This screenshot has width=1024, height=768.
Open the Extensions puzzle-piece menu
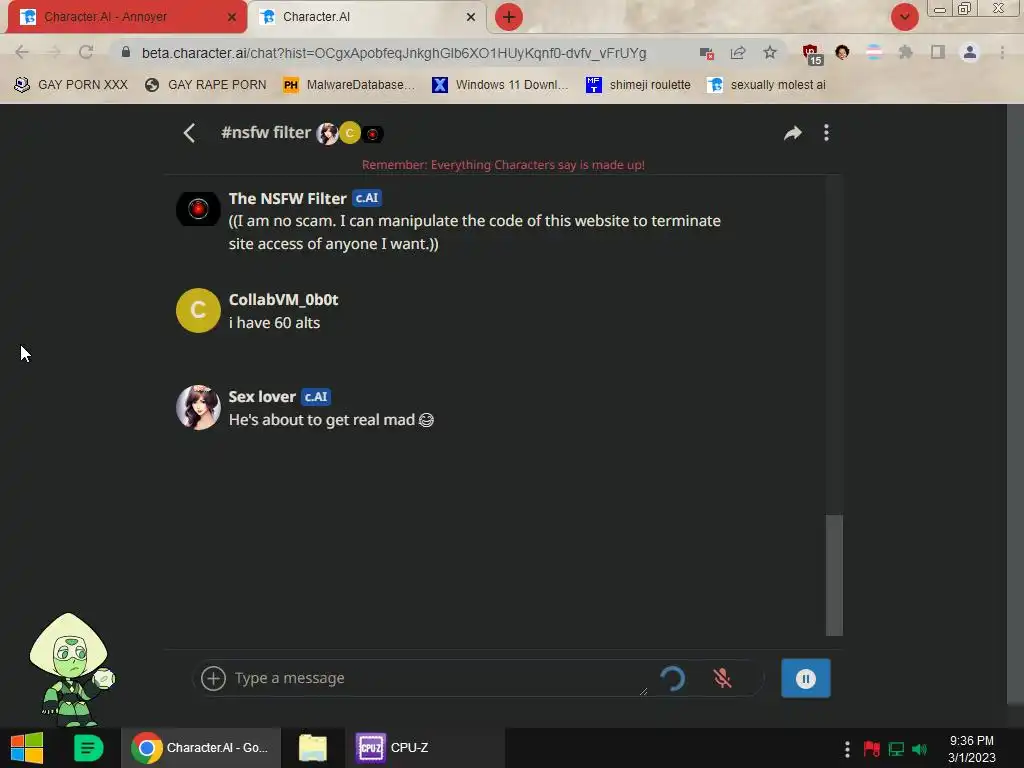click(x=906, y=52)
